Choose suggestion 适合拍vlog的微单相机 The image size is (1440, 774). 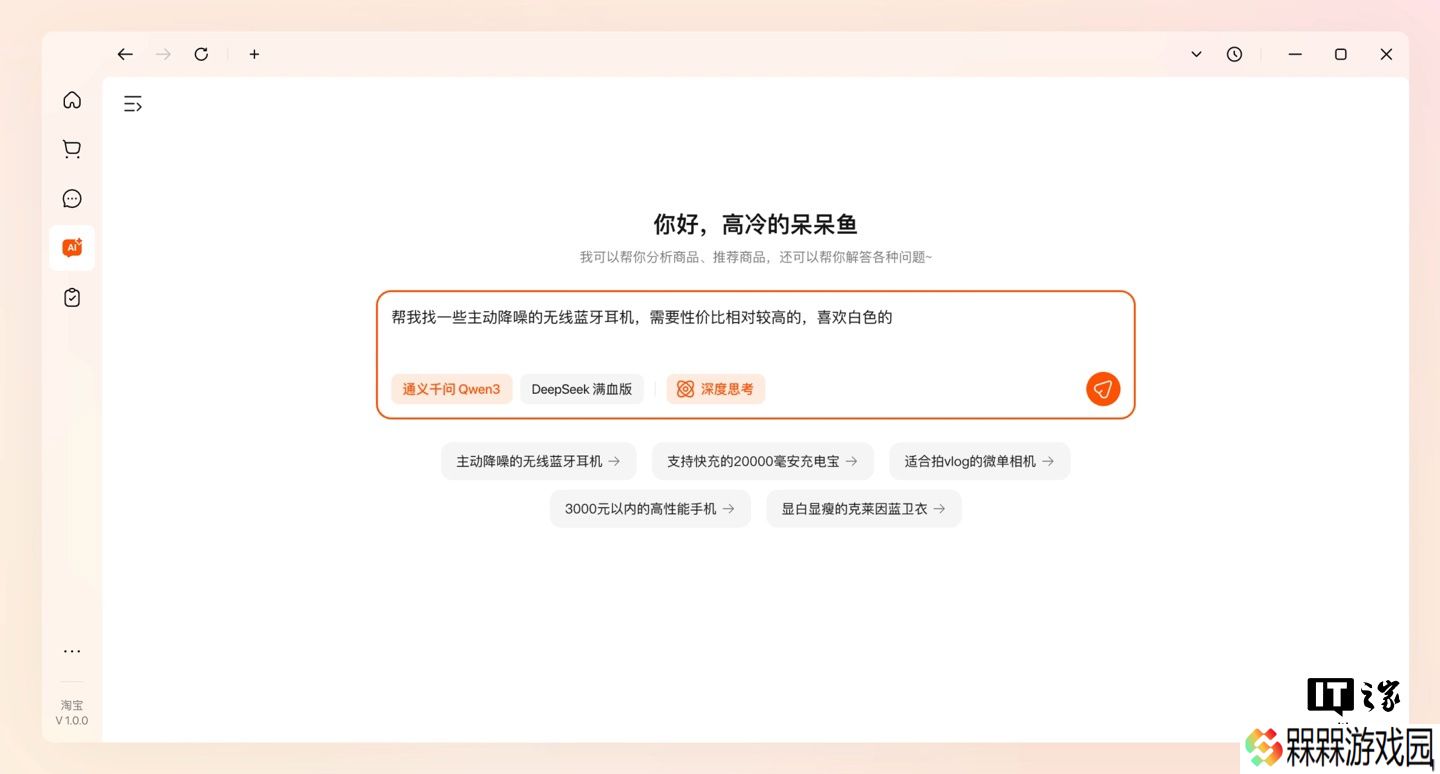point(979,461)
